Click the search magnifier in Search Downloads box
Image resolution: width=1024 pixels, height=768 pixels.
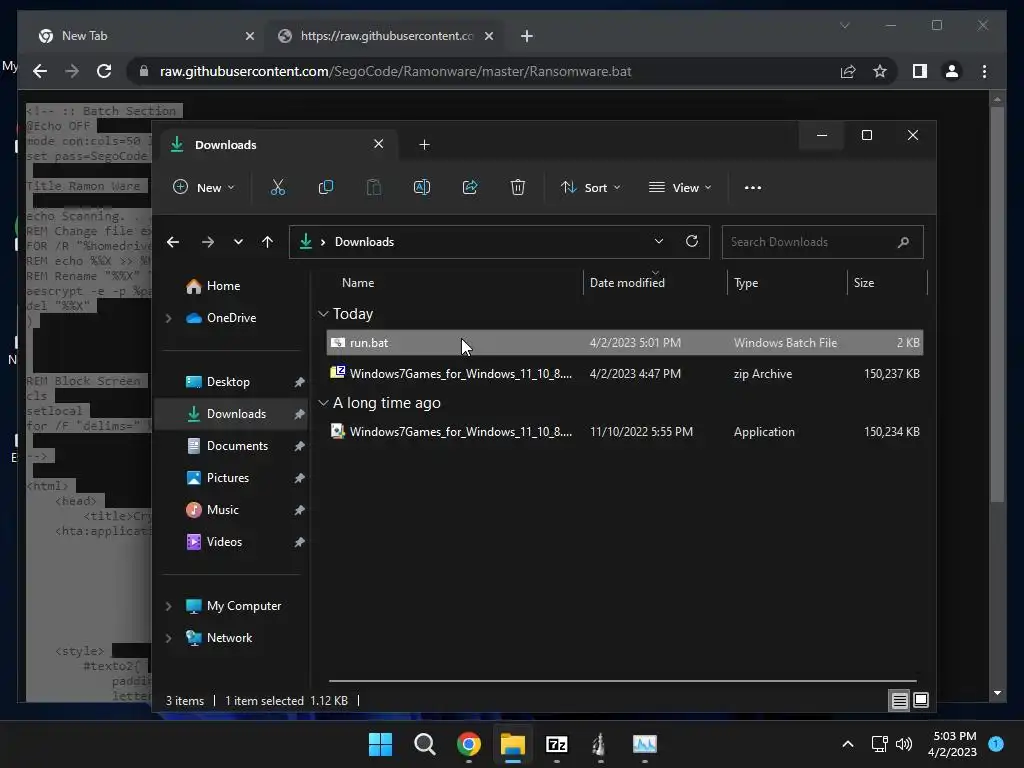[x=903, y=242]
